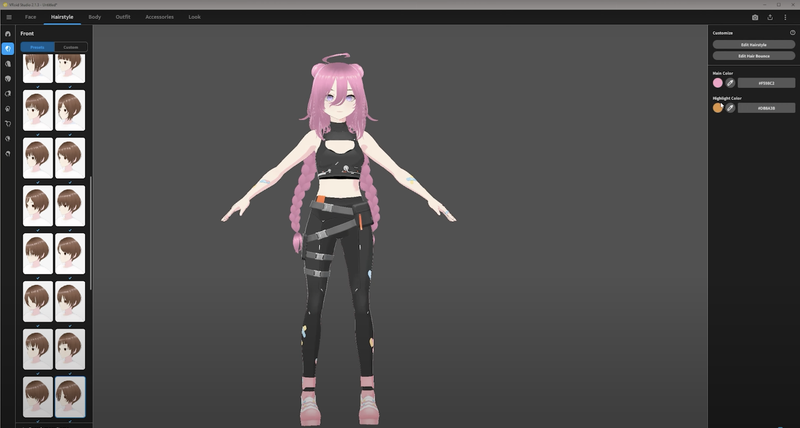Pick Main Color with the eyedropper
The image size is (800, 428).
[x=730, y=83]
